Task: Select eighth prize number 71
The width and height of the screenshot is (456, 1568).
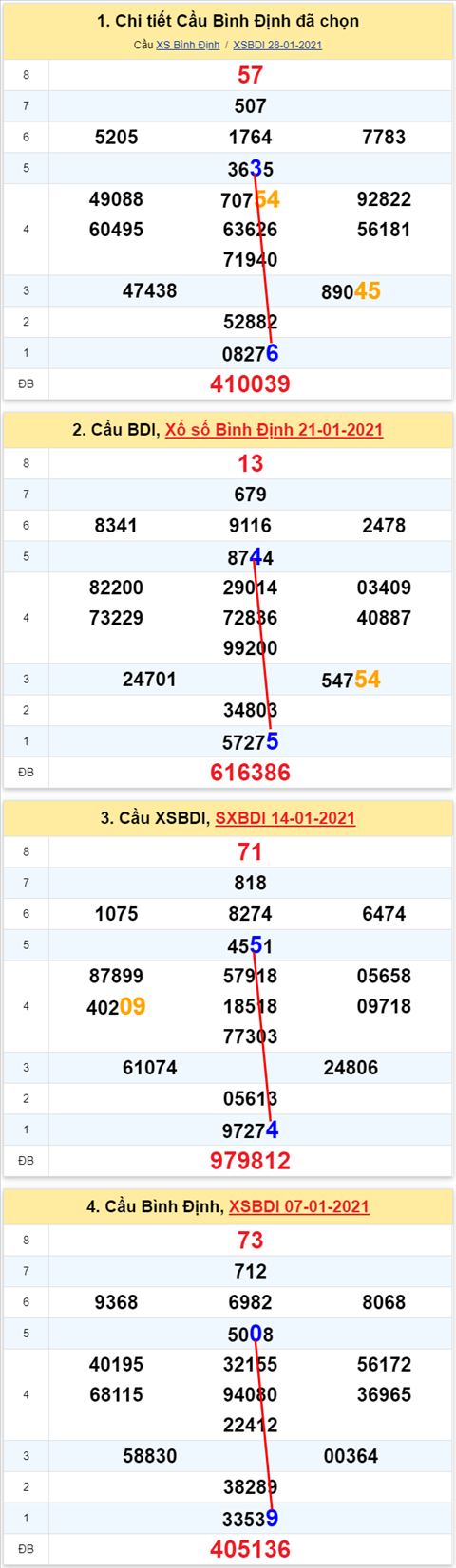Action: point(250,851)
